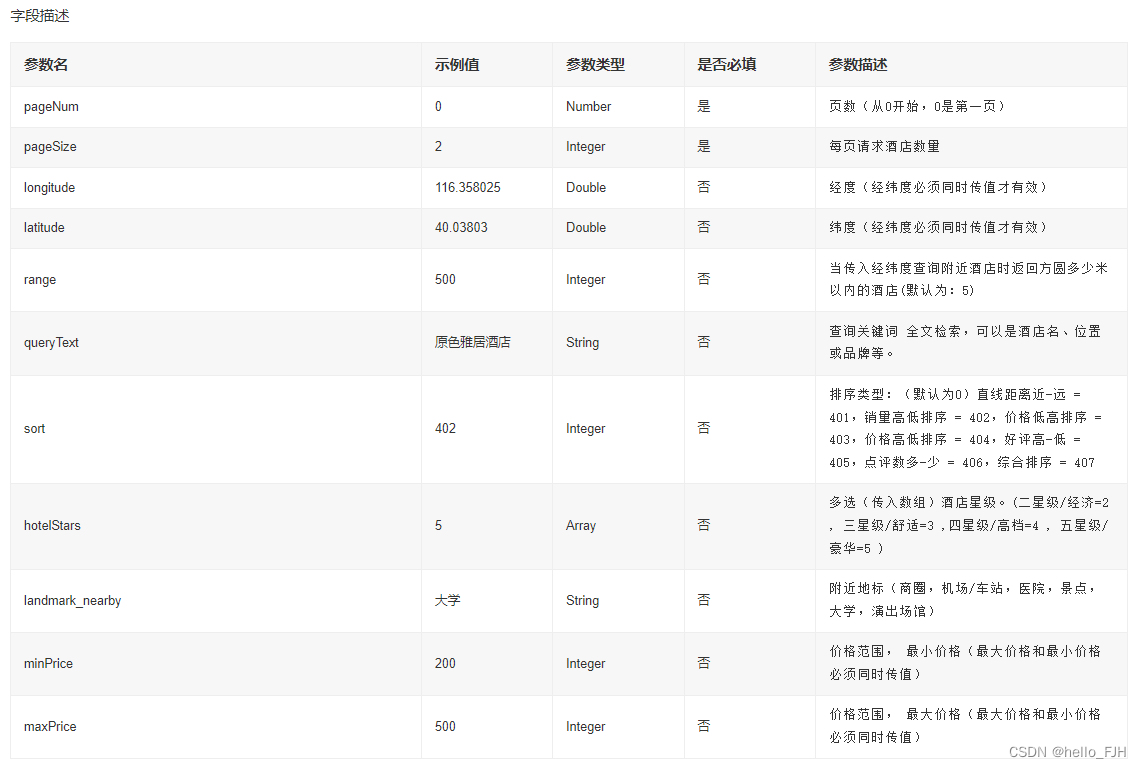
Task: Select the hotelStars parameter name
Action: [52, 526]
